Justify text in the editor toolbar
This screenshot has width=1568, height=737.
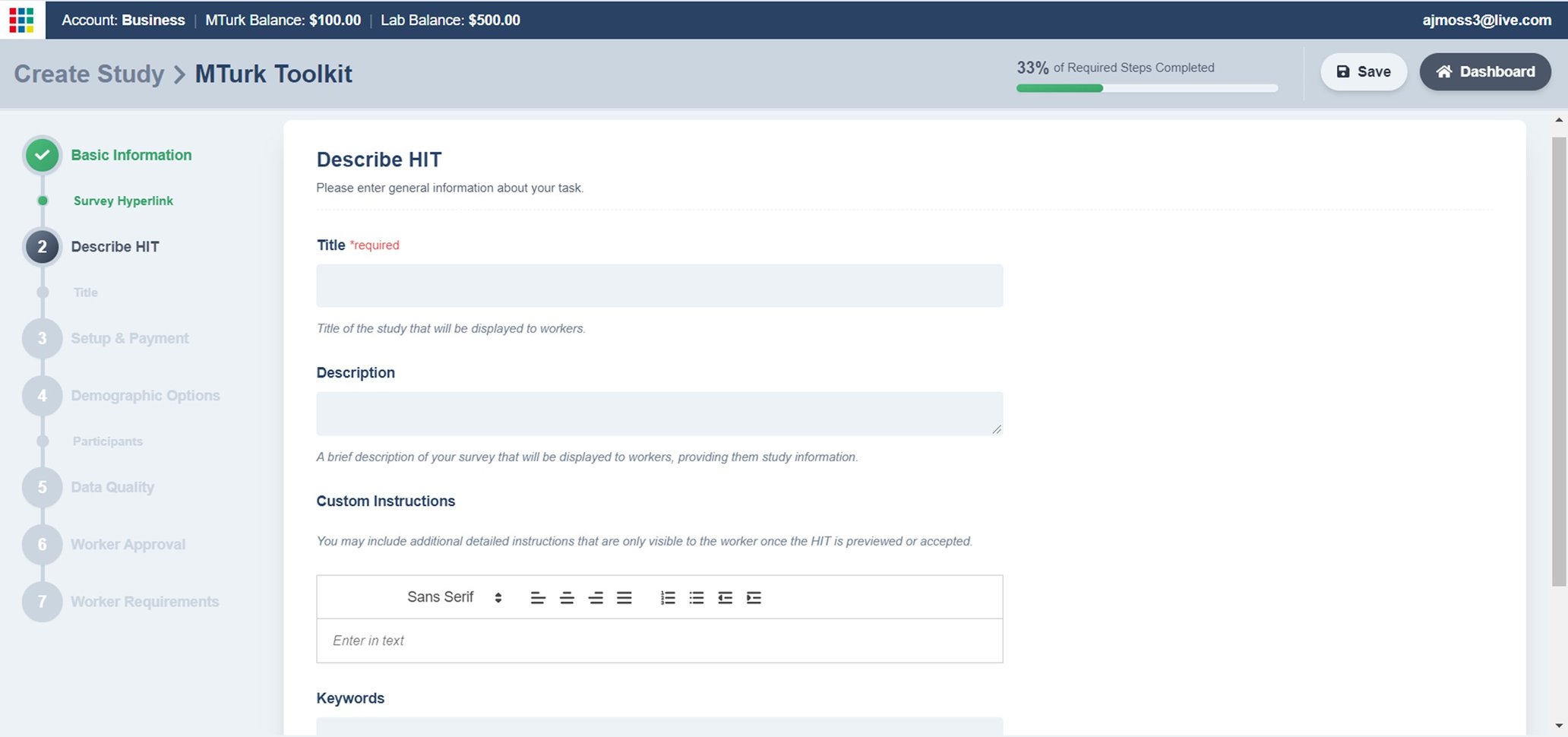click(624, 598)
